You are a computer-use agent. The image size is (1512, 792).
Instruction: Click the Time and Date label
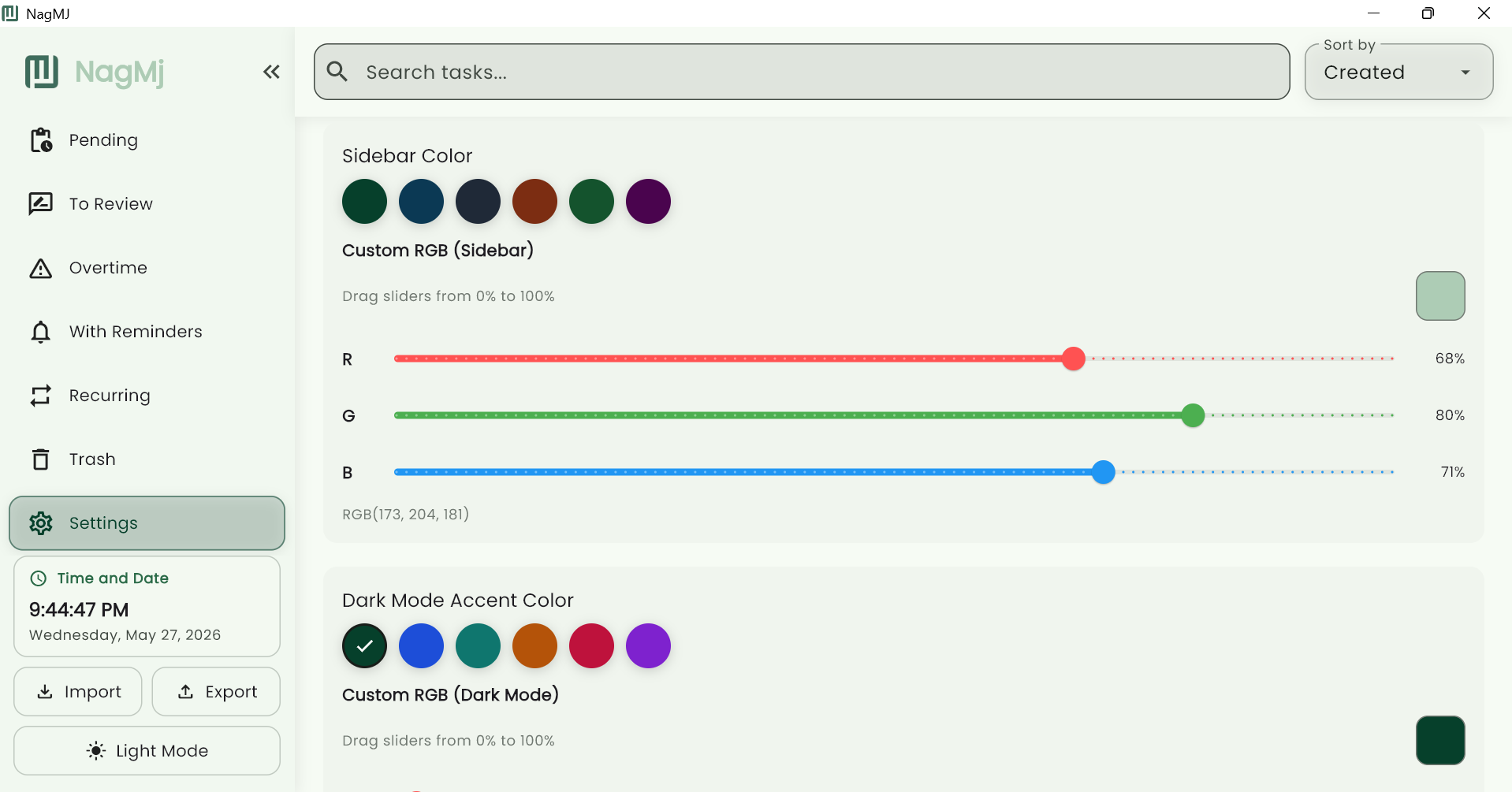tap(114, 578)
